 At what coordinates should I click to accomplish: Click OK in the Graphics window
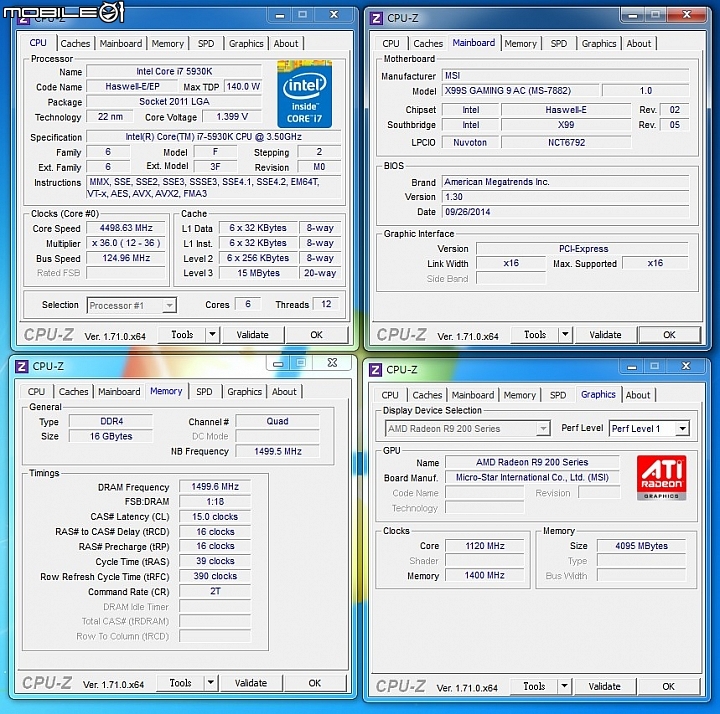669,686
